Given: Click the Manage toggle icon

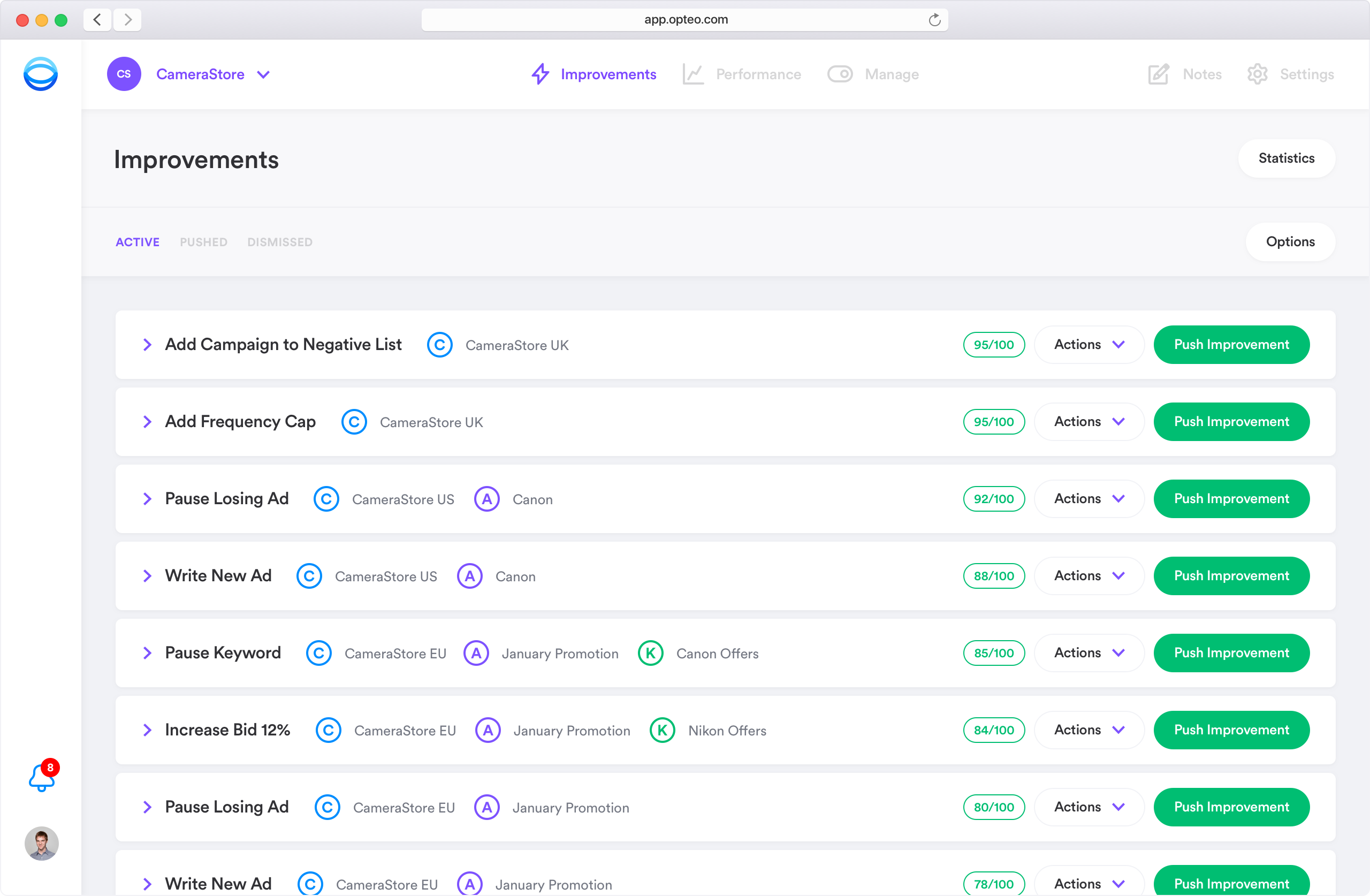Looking at the screenshot, I should point(840,74).
